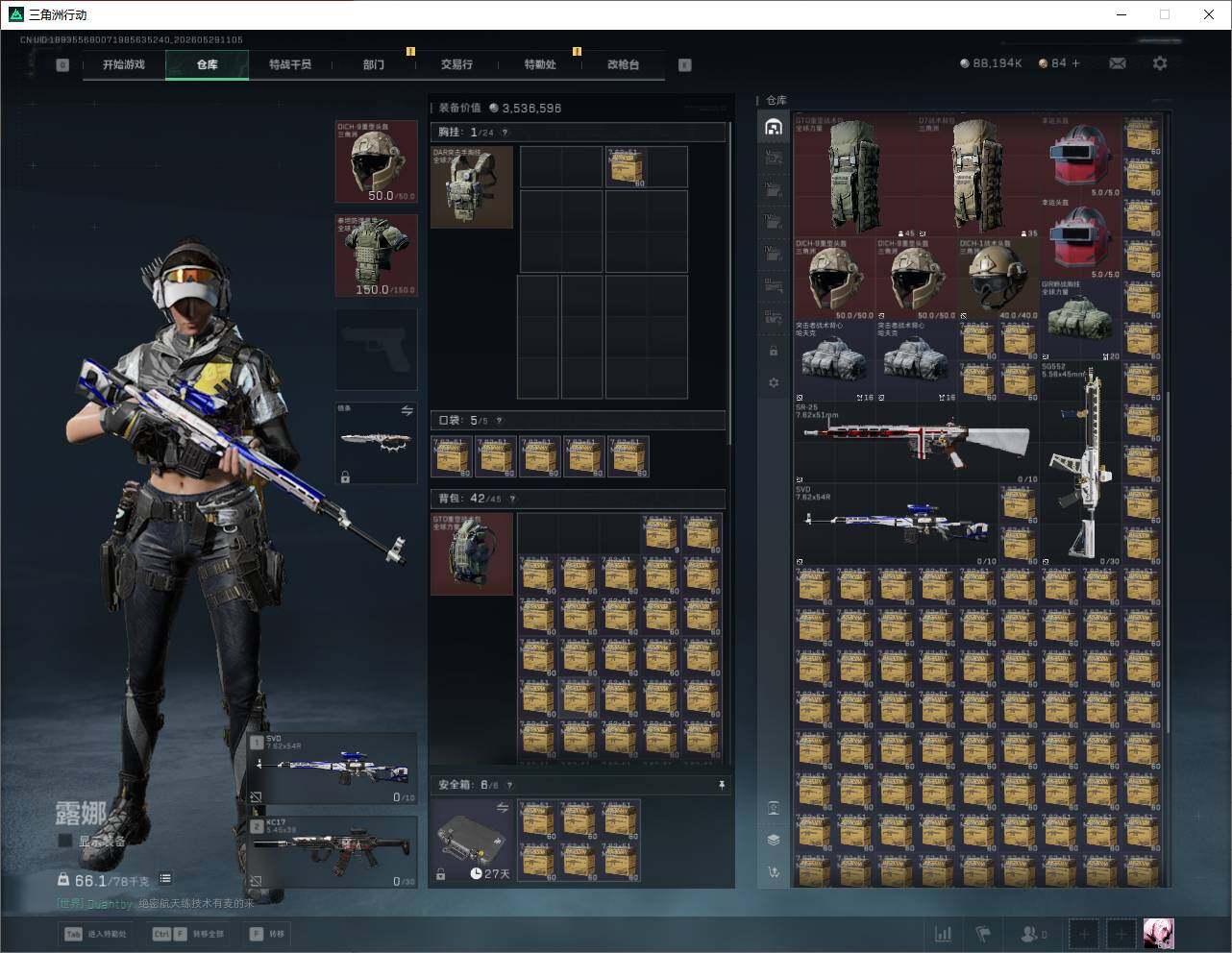Click the world chat message line
Screen dimensions: 1232x953
click(x=156, y=903)
